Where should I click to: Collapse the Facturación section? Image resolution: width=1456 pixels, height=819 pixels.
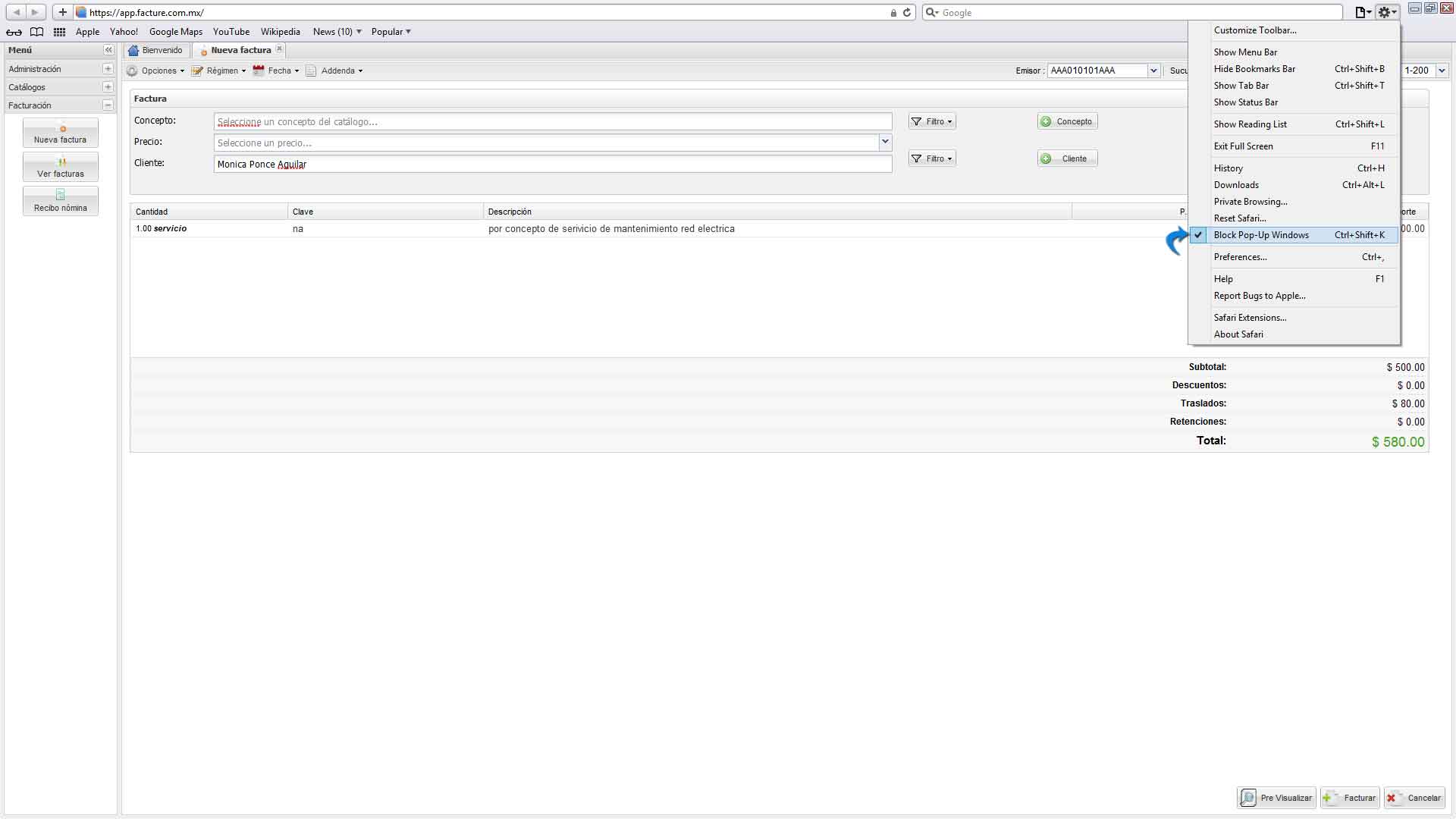[108, 105]
